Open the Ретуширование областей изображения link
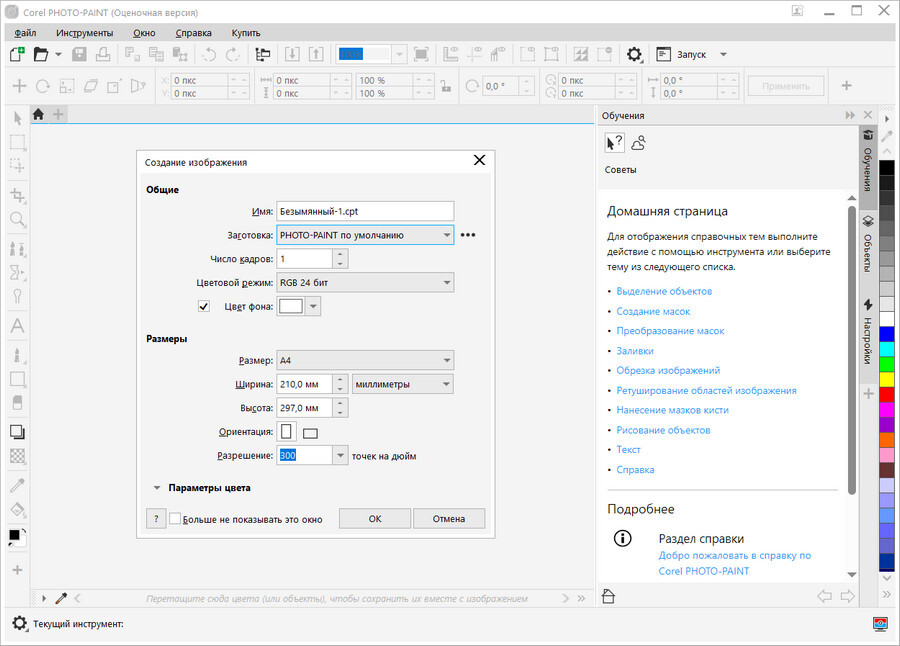 click(707, 390)
